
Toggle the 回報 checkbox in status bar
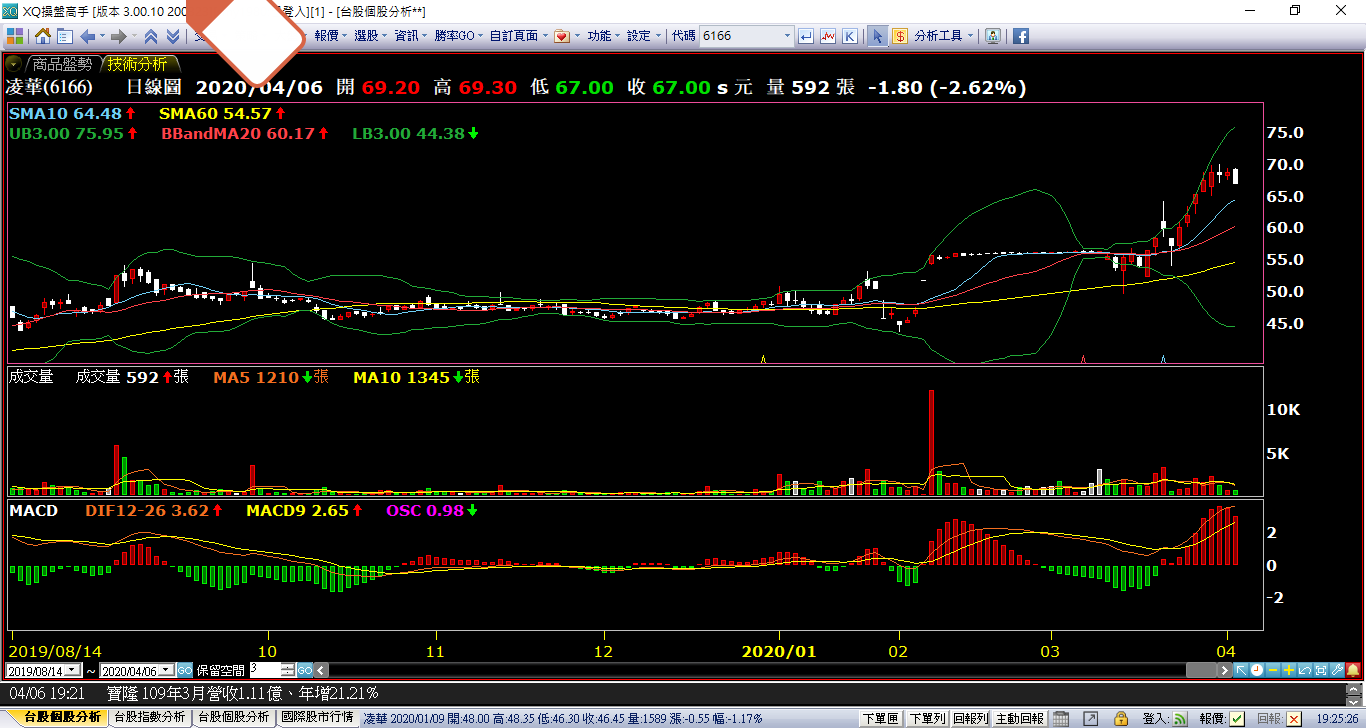1294,718
